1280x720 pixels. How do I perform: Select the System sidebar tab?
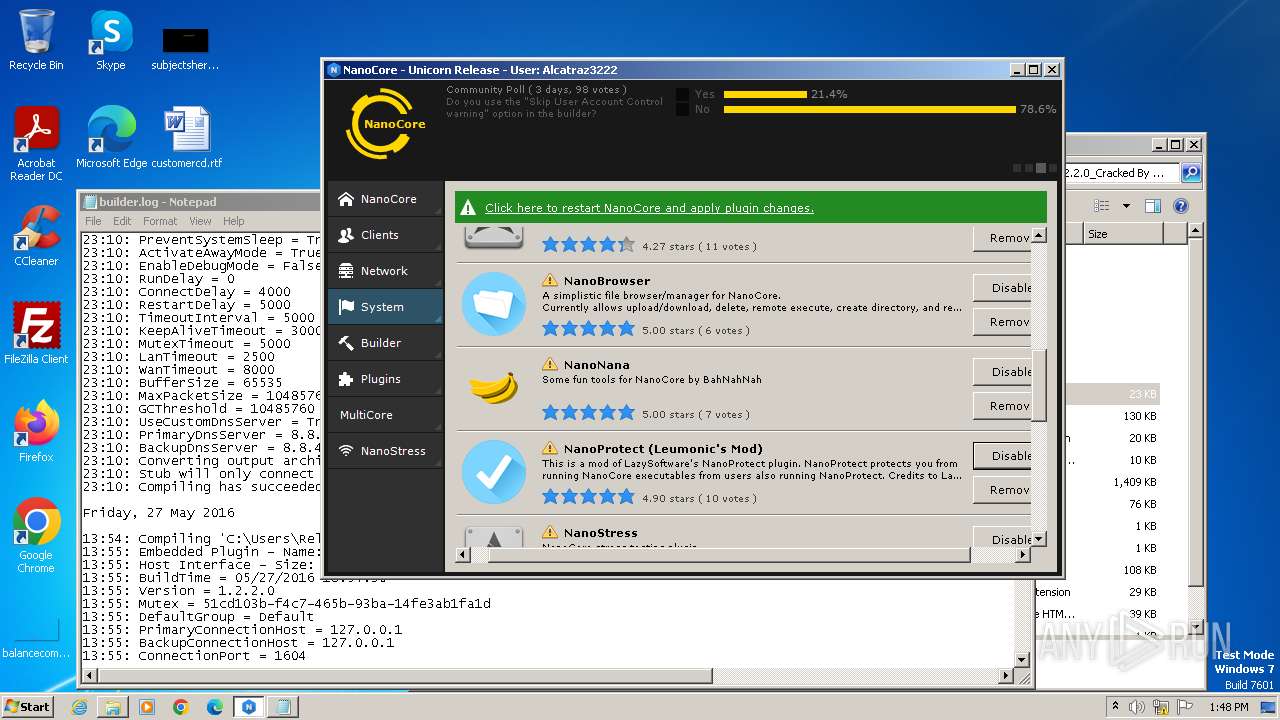click(385, 307)
